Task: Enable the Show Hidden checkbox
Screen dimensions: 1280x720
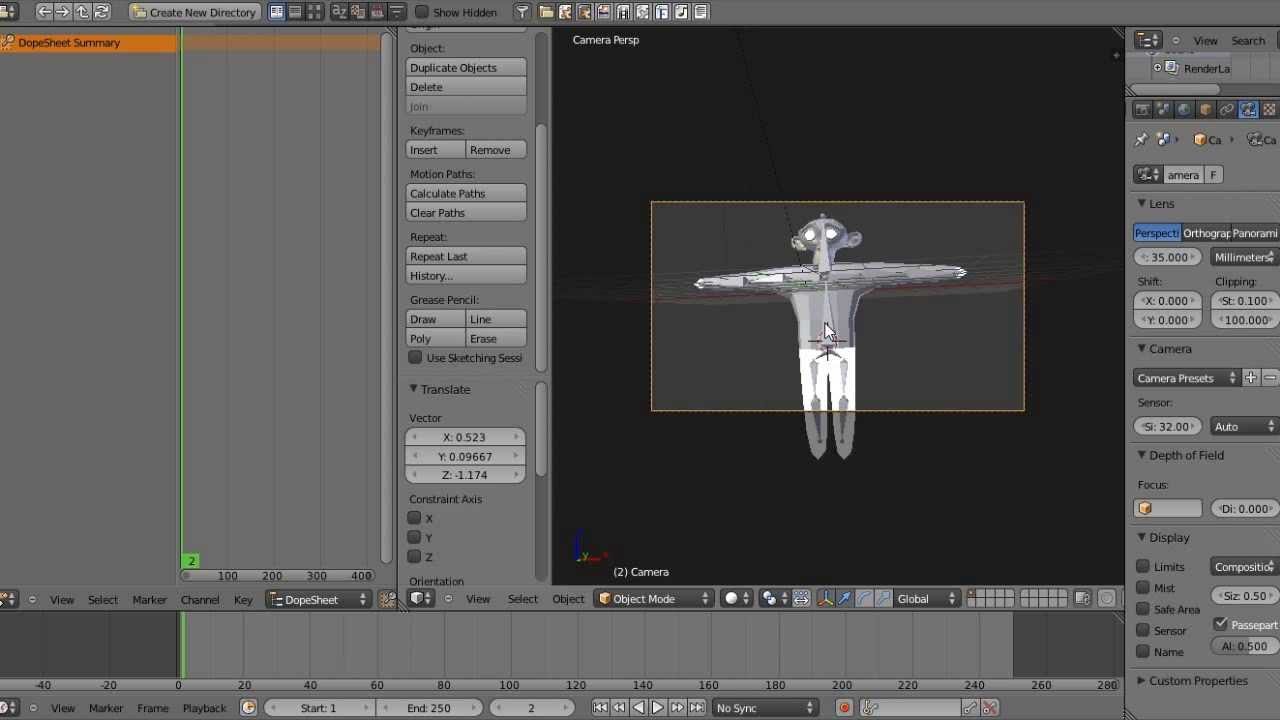Action: point(422,12)
